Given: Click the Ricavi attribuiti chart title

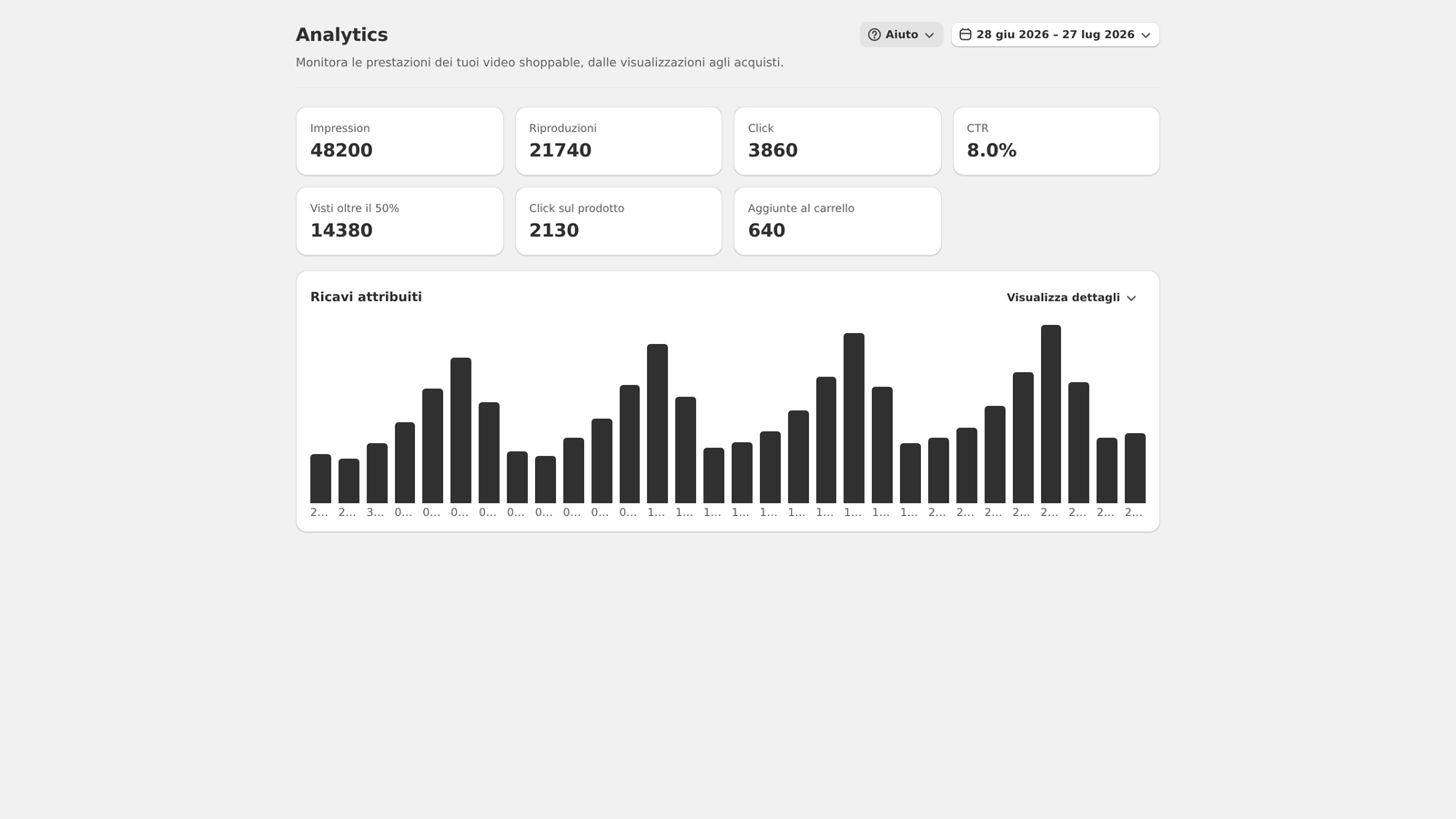Looking at the screenshot, I should click(x=366, y=297).
